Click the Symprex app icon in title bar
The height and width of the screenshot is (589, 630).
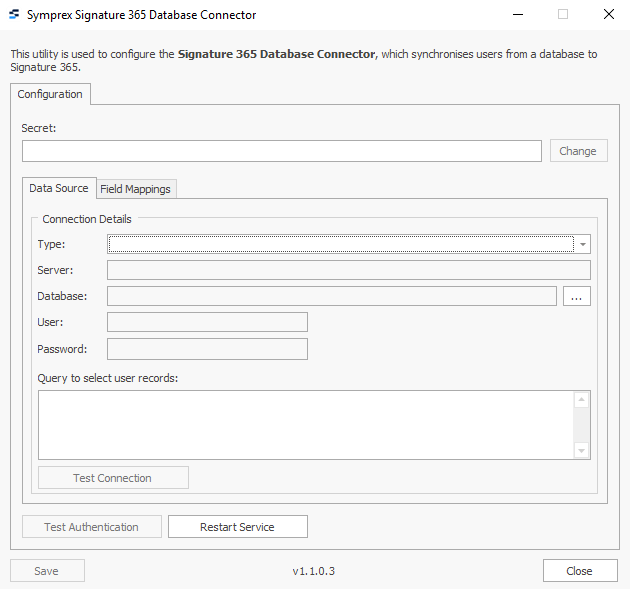[14, 14]
